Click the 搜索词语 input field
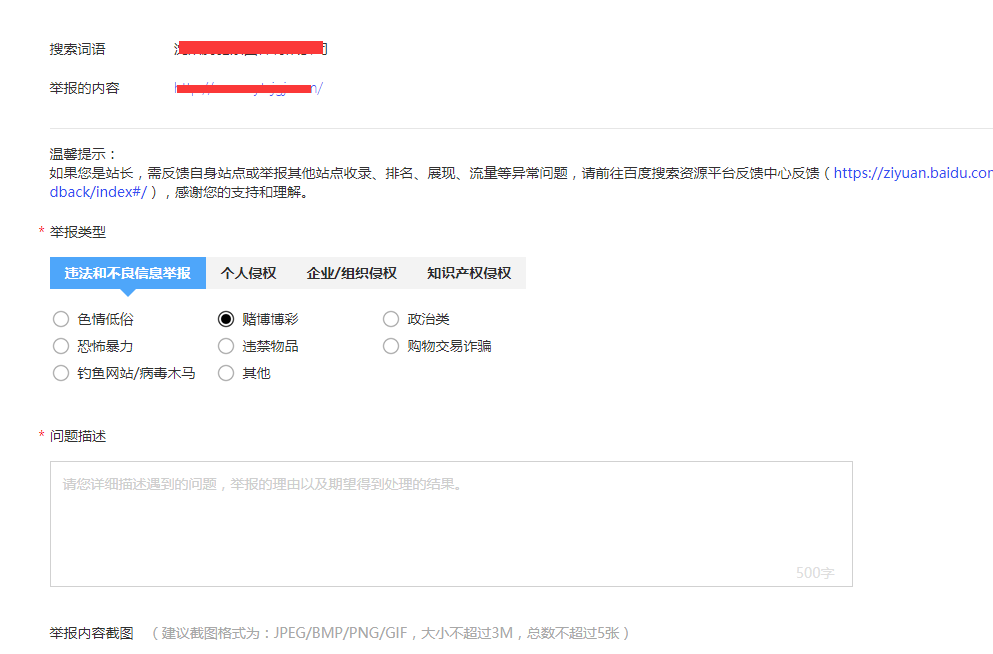The height and width of the screenshot is (654, 993). pos(250,47)
